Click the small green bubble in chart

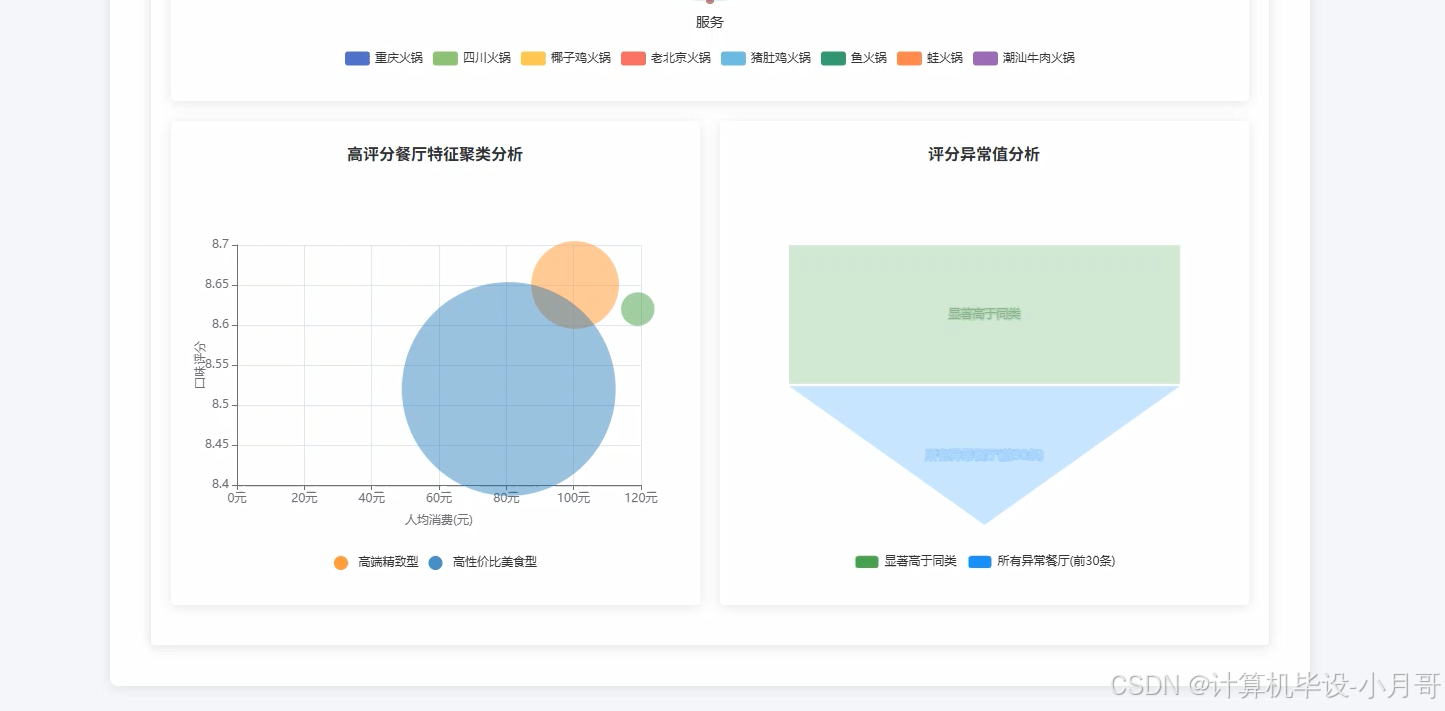click(638, 309)
